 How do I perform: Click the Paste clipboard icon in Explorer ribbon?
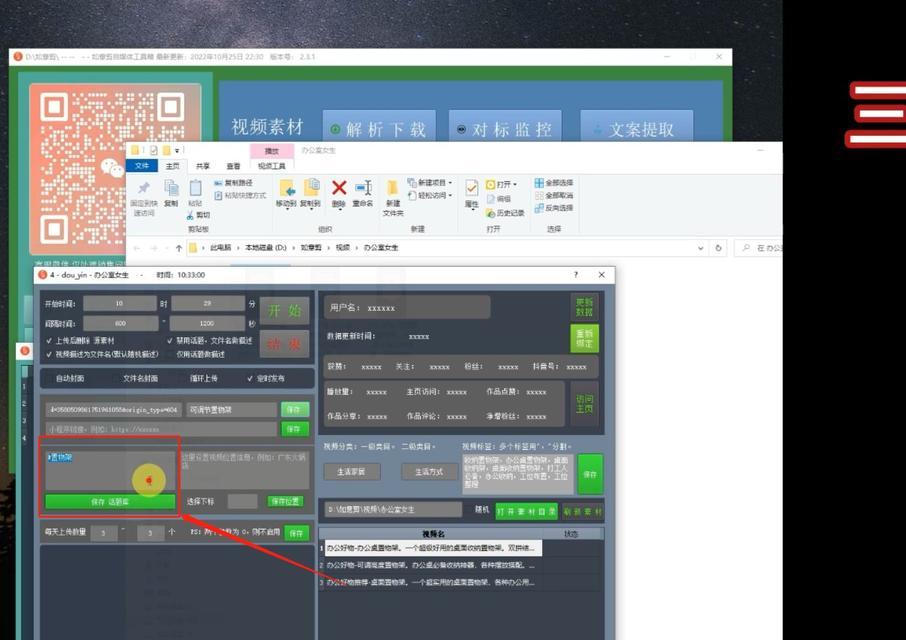point(195,188)
